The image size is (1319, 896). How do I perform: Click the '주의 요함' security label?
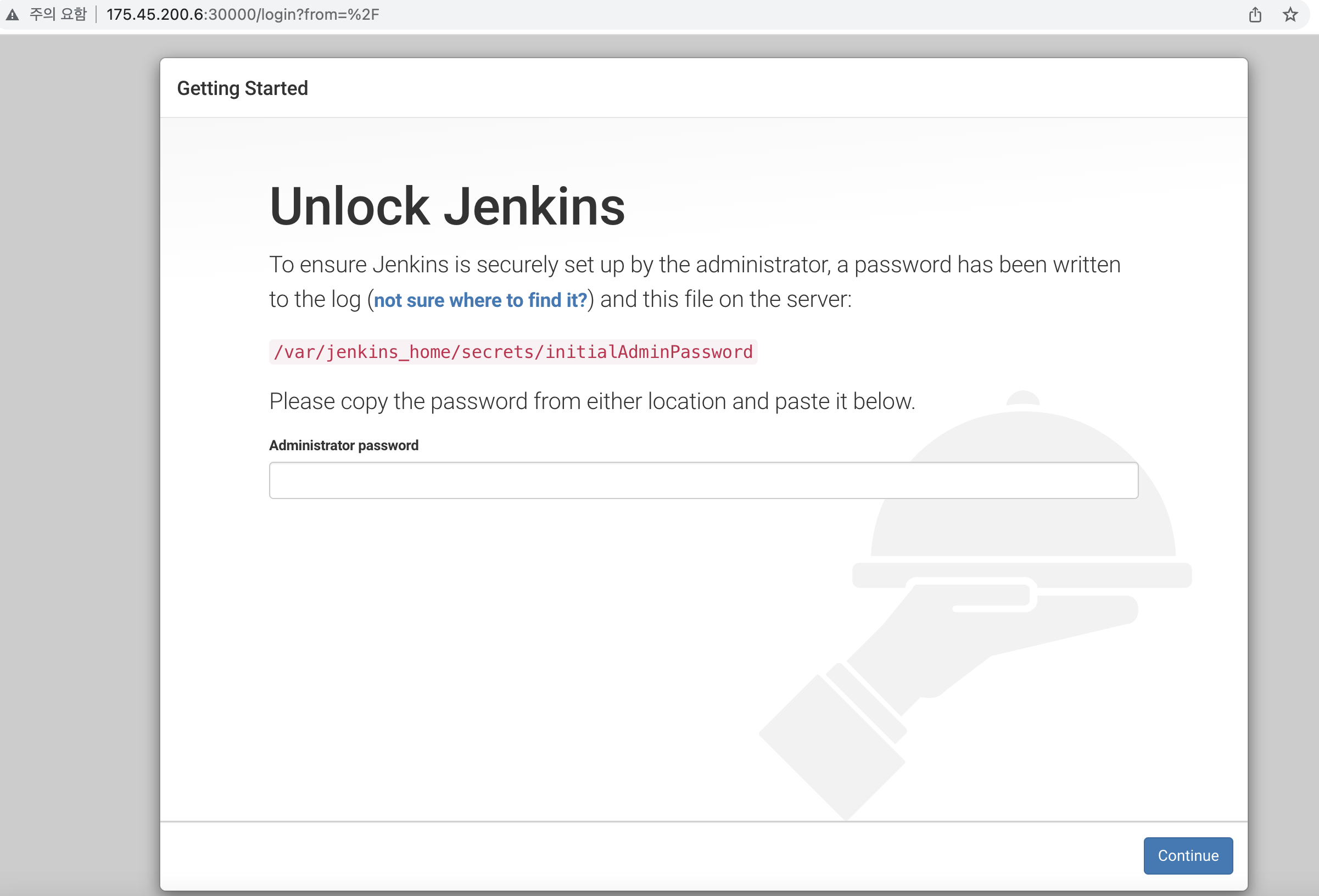pyautogui.click(x=58, y=14)
